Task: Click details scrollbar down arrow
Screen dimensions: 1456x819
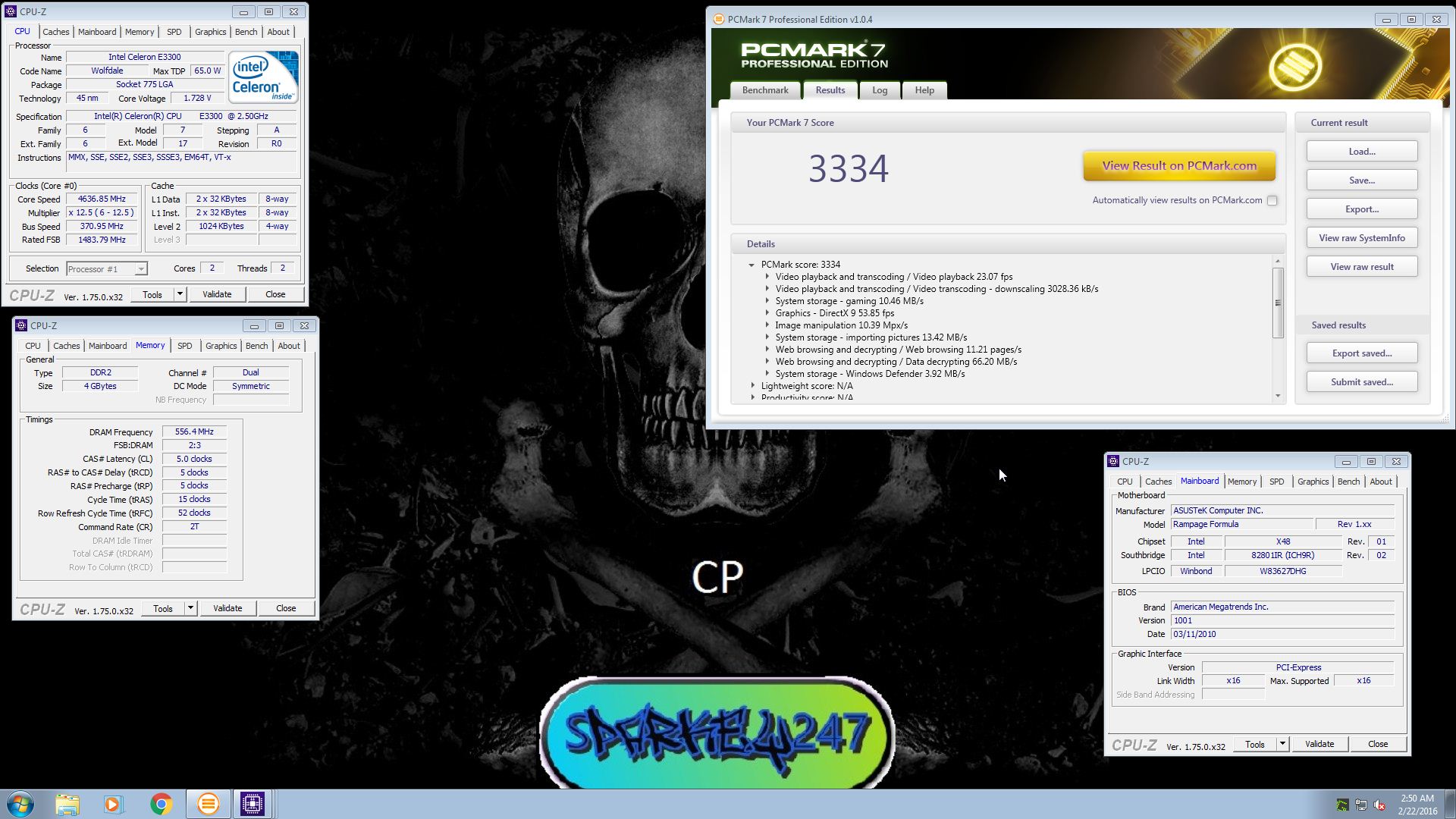Action: [1278, 396]
